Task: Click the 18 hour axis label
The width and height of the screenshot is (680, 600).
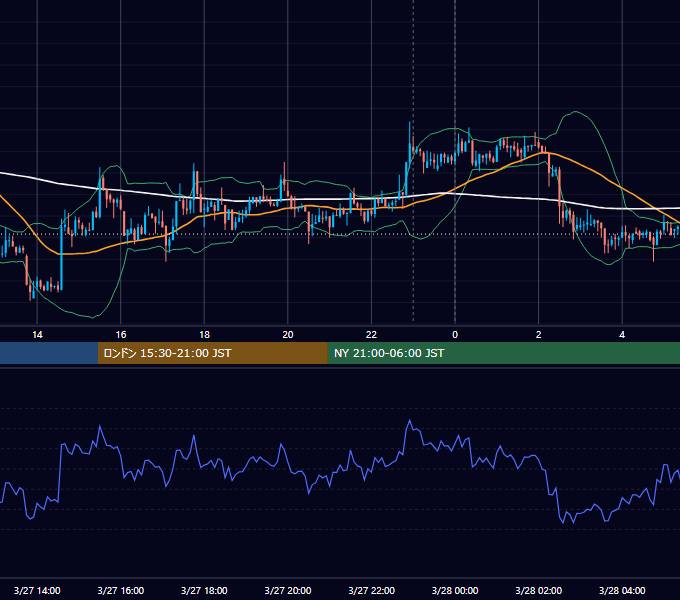Action: click(204, 335)
